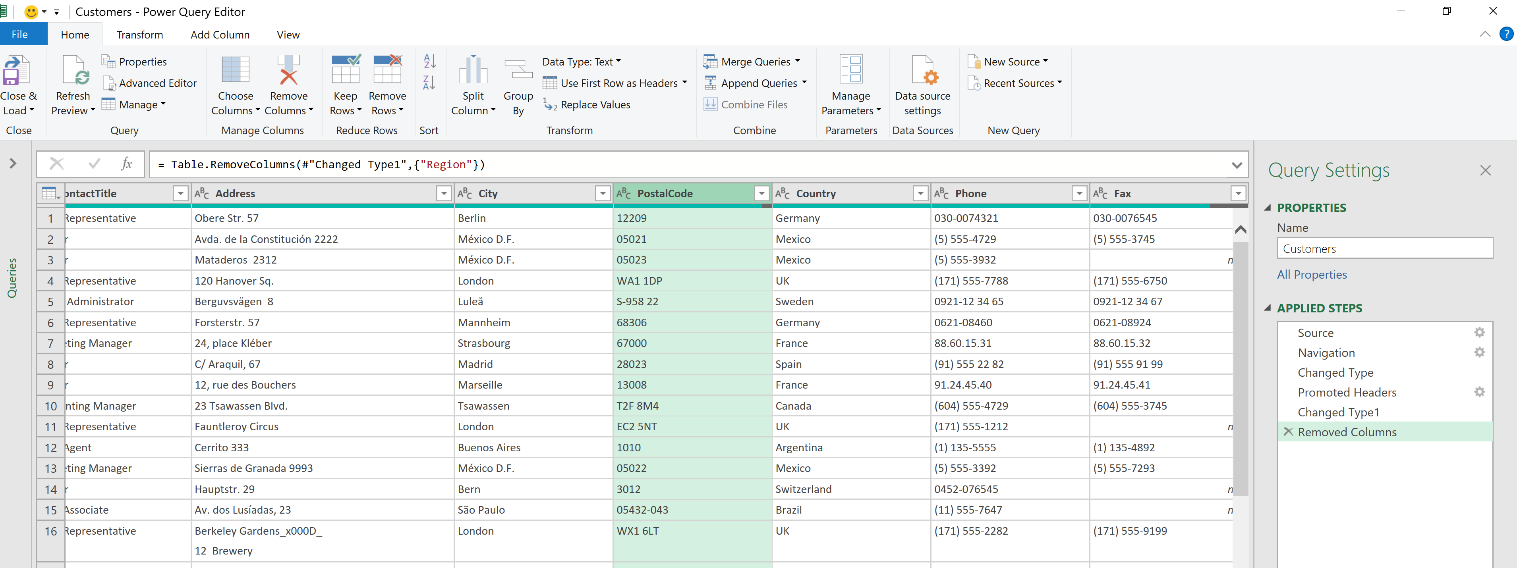The image size is (1517, 568).
Task: Open City column filter dropdown
Action: pos(603,194)
